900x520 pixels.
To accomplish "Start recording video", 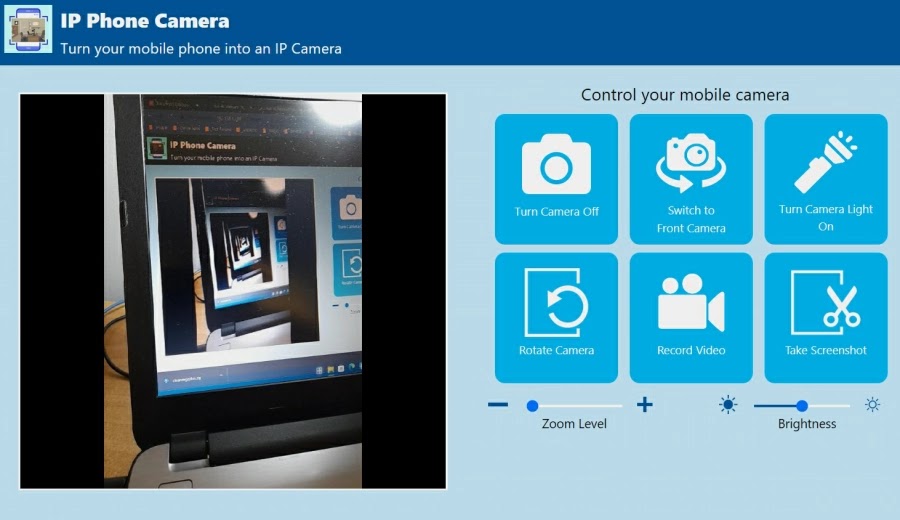I will (x=691, y=317).
